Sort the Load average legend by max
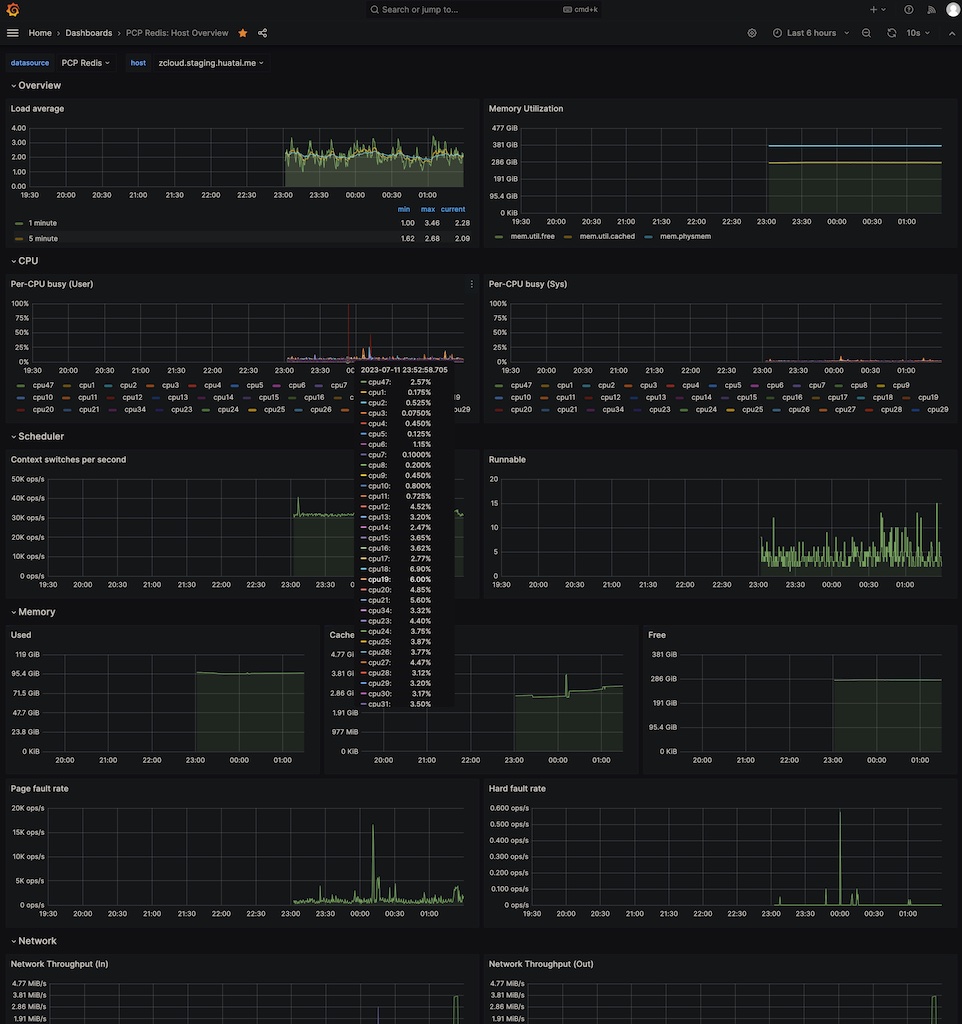 coord(428,209)
